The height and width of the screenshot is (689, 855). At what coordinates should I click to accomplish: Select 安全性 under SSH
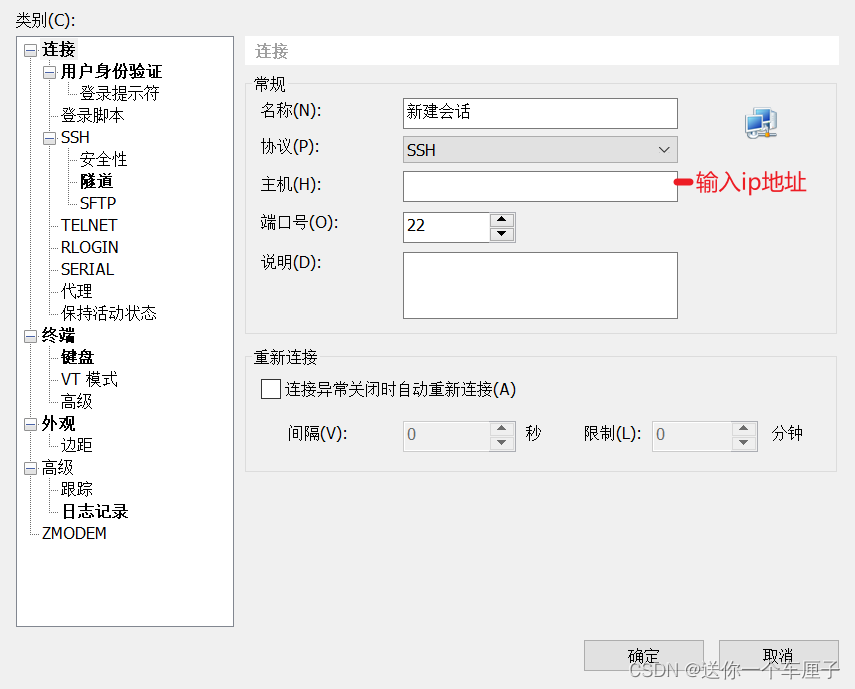(103, 159)
